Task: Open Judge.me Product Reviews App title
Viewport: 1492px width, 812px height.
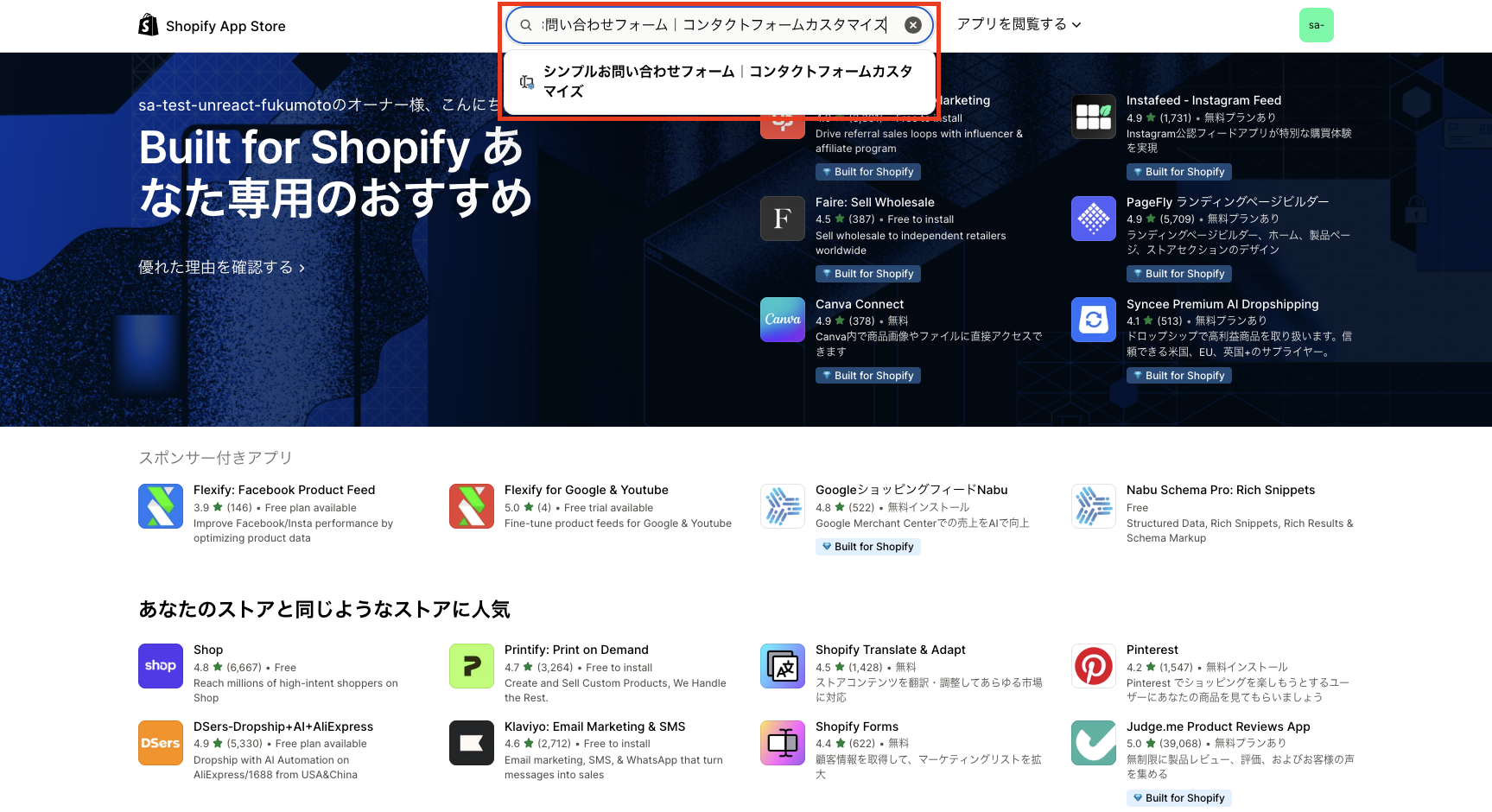Action: tap(1218, 726)
